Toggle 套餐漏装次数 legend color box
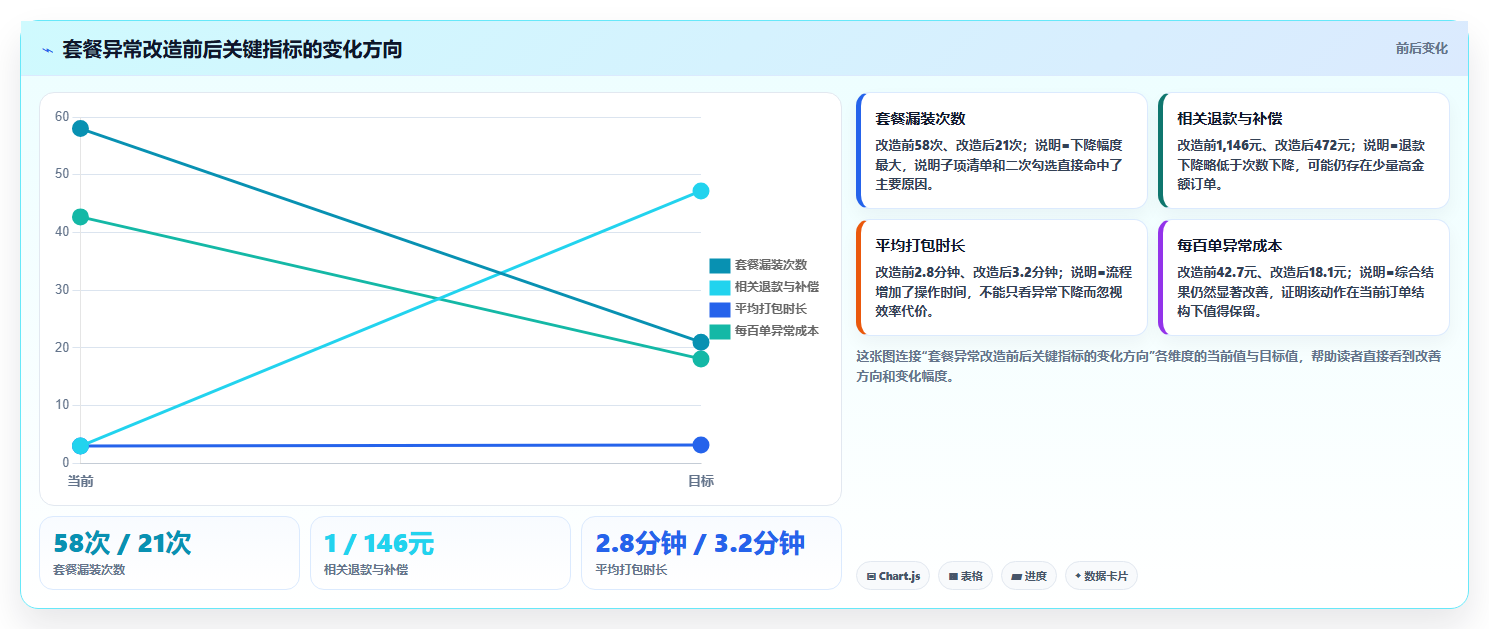Viewport: 1489px width, 629px height. click(720, 265)
